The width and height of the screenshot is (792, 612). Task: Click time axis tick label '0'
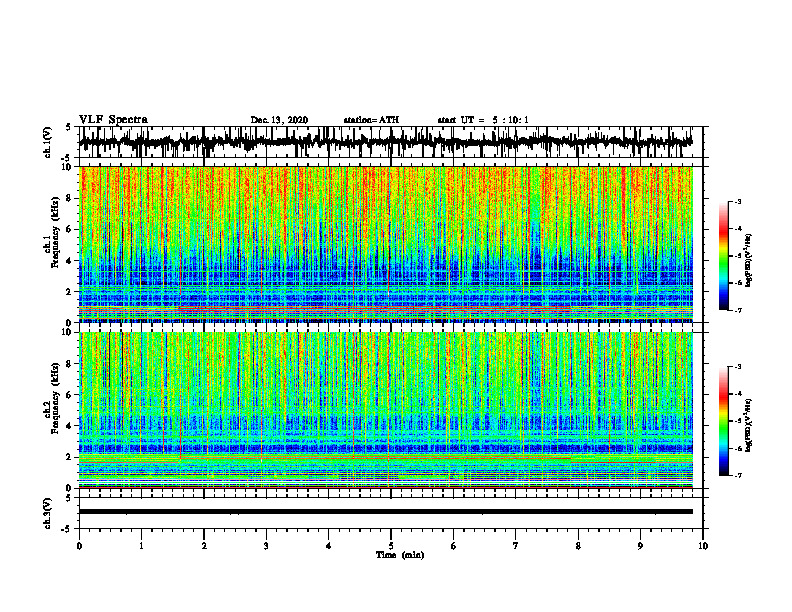(79, 546)
